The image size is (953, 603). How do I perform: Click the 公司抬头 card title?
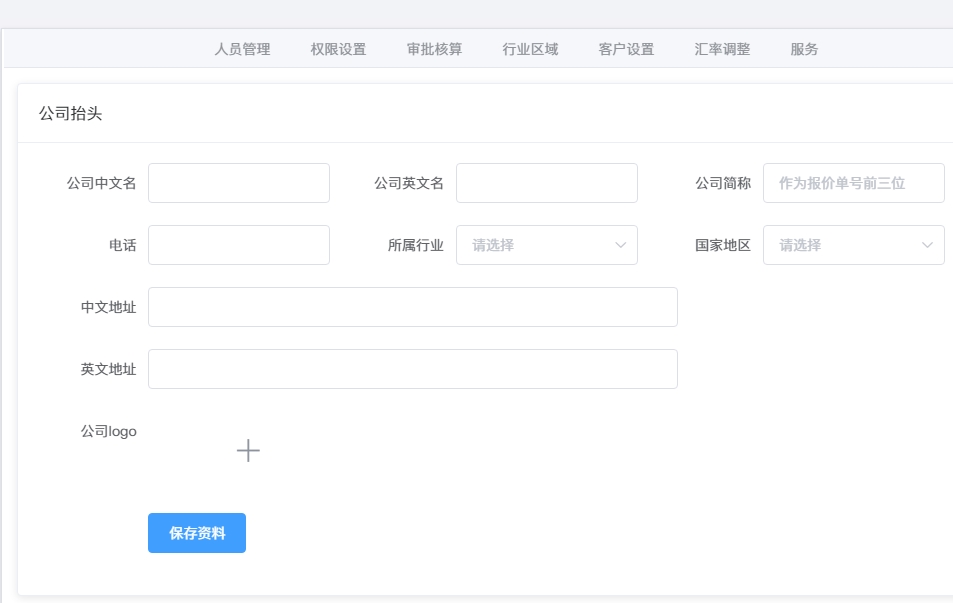(70, 114)
